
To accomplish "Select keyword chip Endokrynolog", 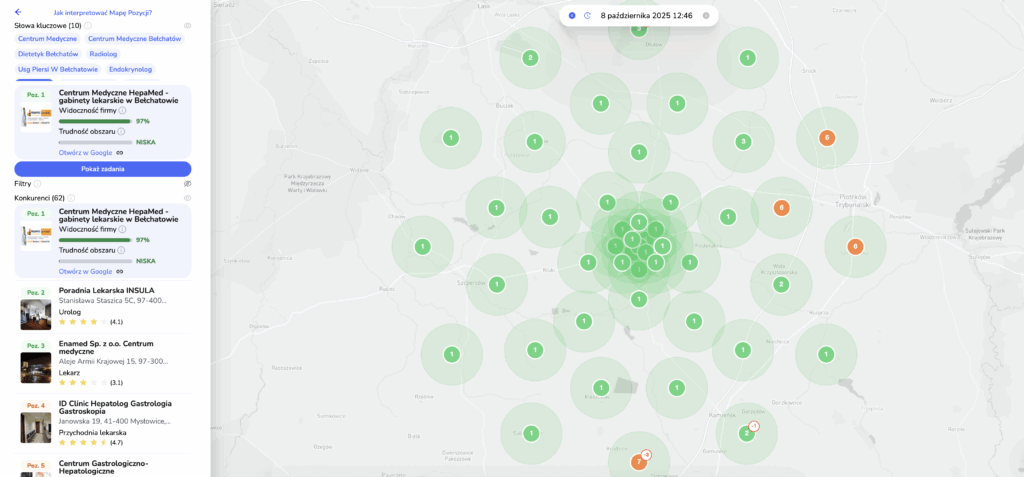I will pyautogui.click(x=131, y=69).
